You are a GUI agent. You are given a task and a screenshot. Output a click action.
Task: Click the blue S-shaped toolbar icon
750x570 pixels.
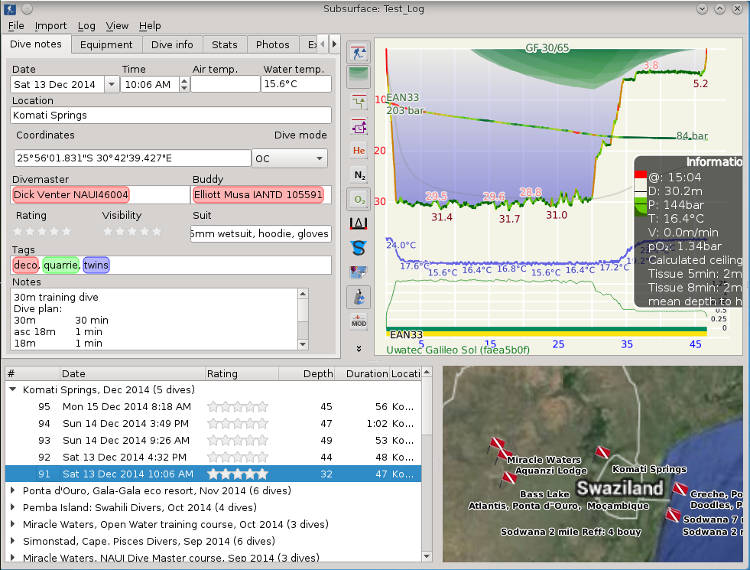[358, 248]
